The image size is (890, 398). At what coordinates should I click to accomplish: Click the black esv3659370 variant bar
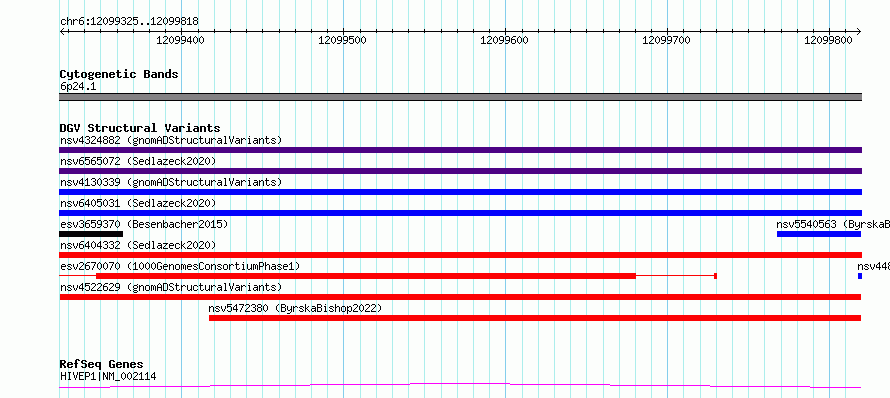point(91,234)
